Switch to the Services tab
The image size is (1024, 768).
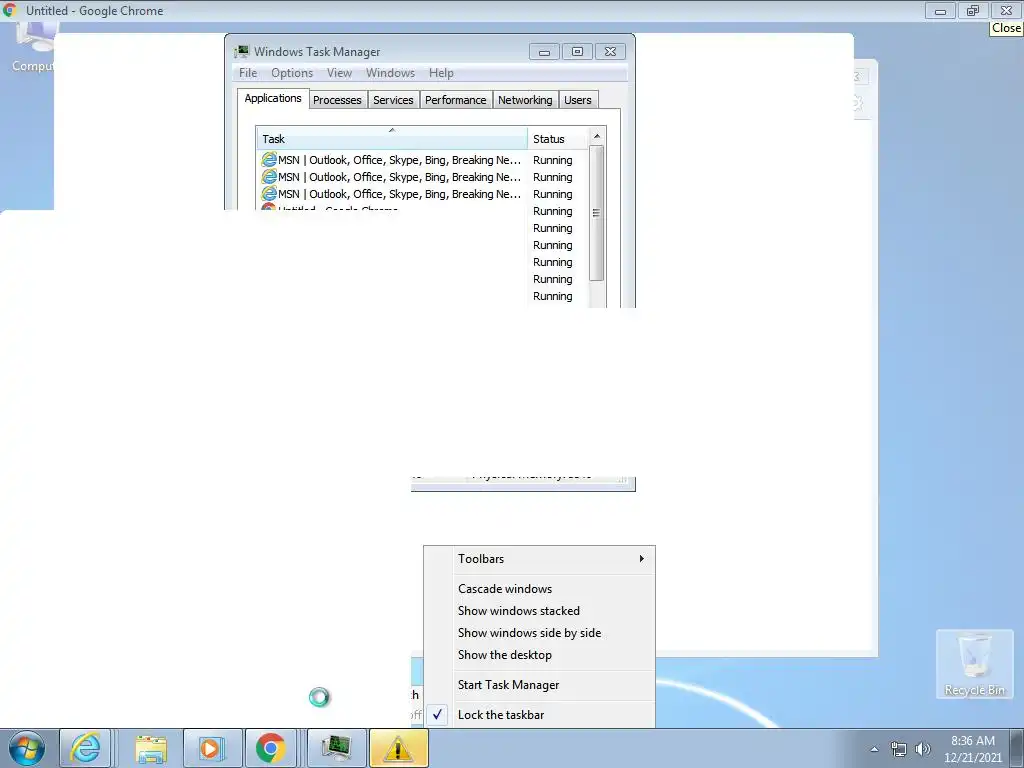[x=393, y=100]
